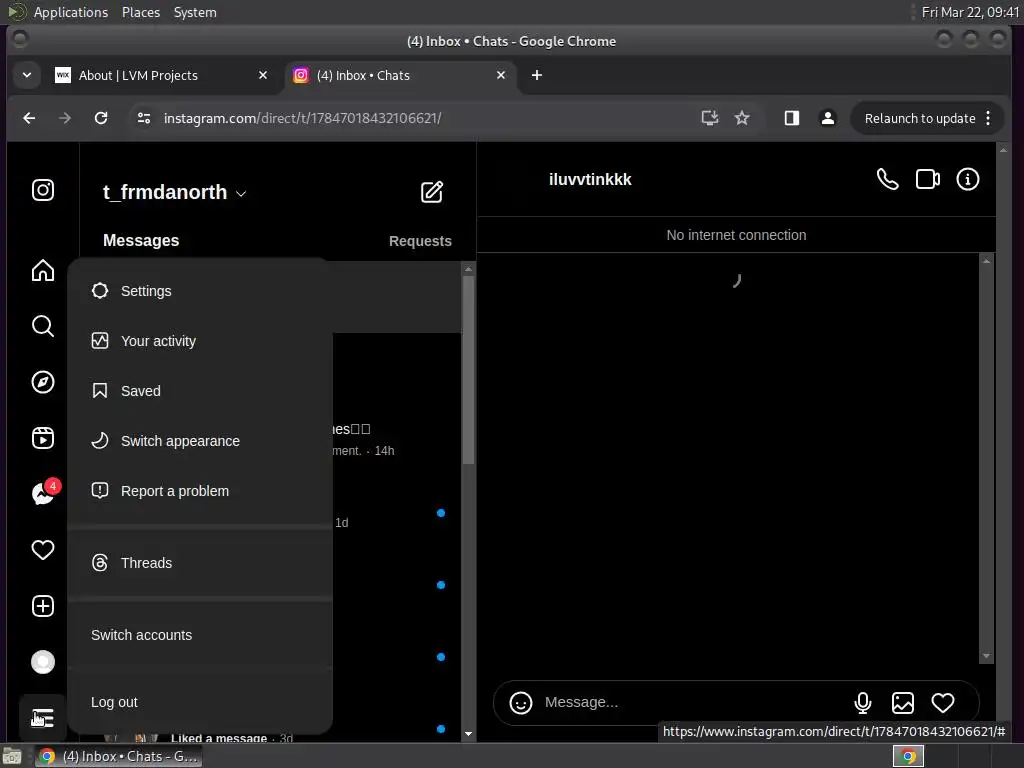Image resolution: width=1024 pixels, height=768 pixels.
Task: Select Settings in More menu
Action: click(200, 291)
